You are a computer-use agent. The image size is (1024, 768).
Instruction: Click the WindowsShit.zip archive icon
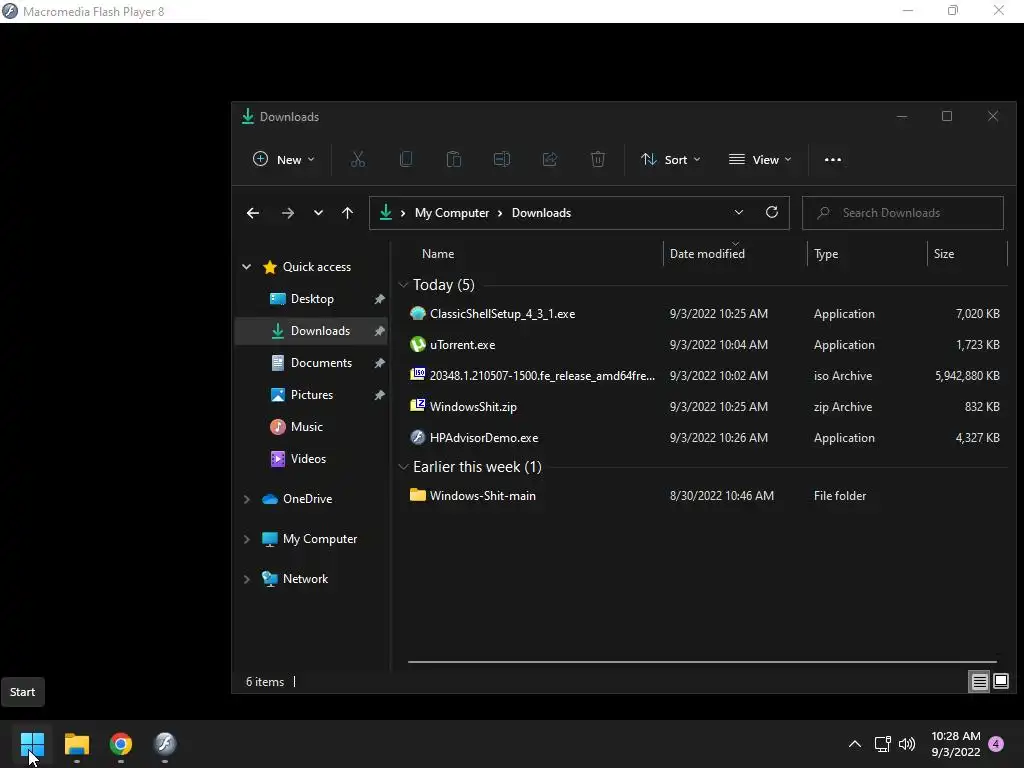[x=417, y=406]
